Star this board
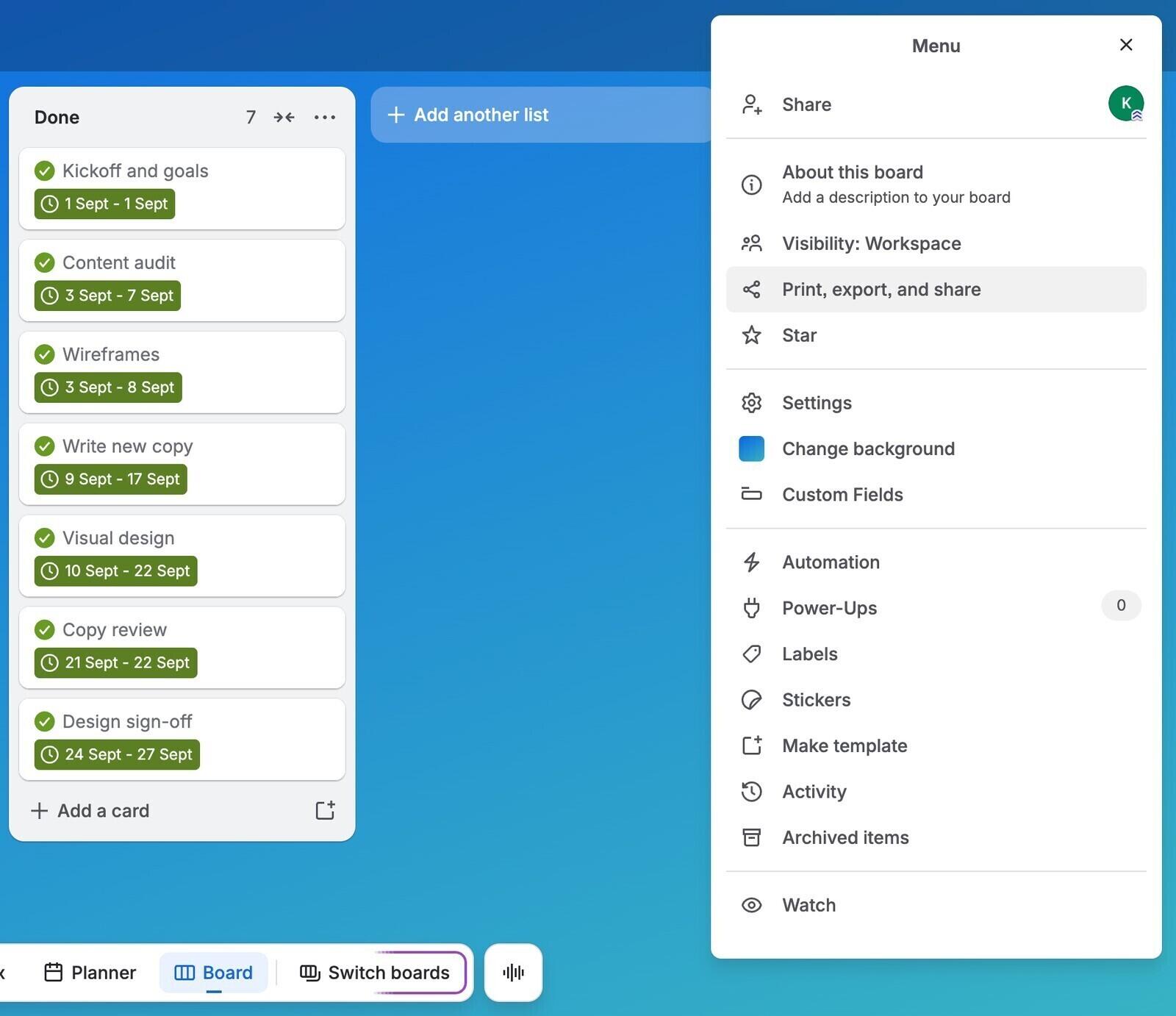 pyautogui.click(x=936, y=335)
